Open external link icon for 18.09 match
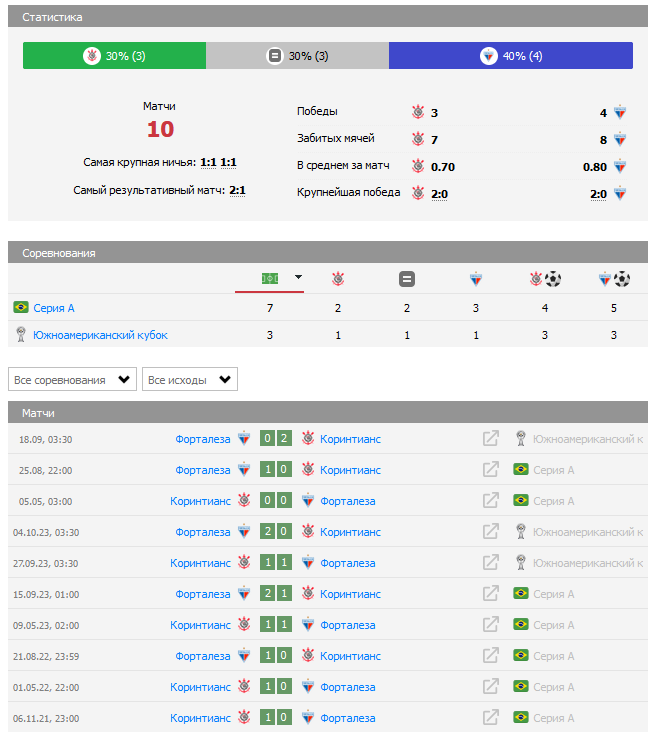 490,439
